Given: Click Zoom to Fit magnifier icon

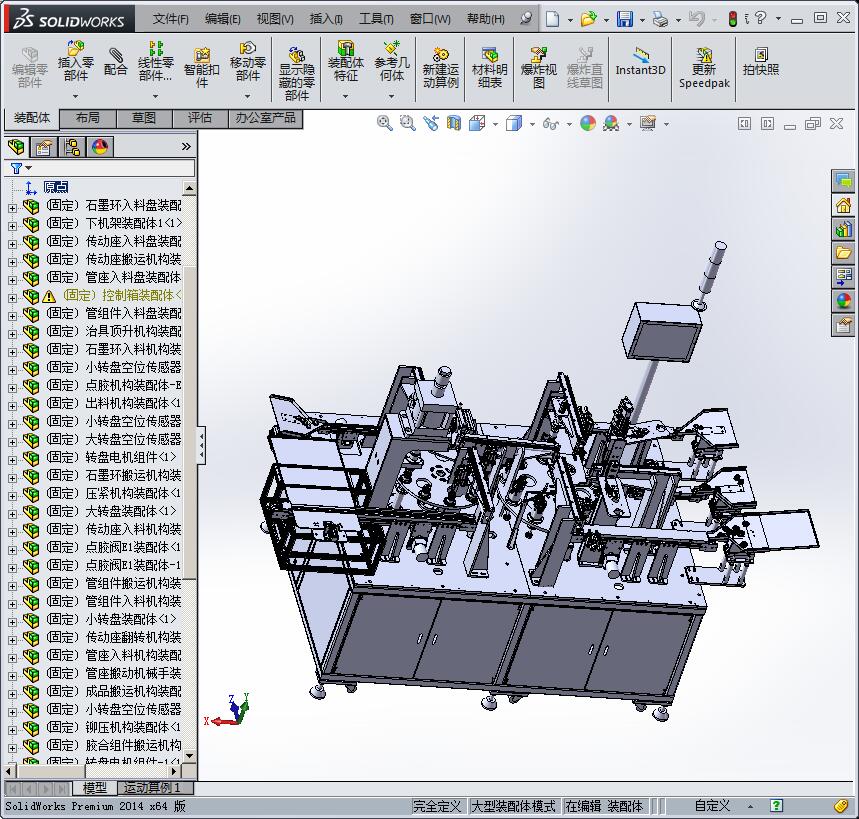Looking at the screenshot, I should [385, 123].
